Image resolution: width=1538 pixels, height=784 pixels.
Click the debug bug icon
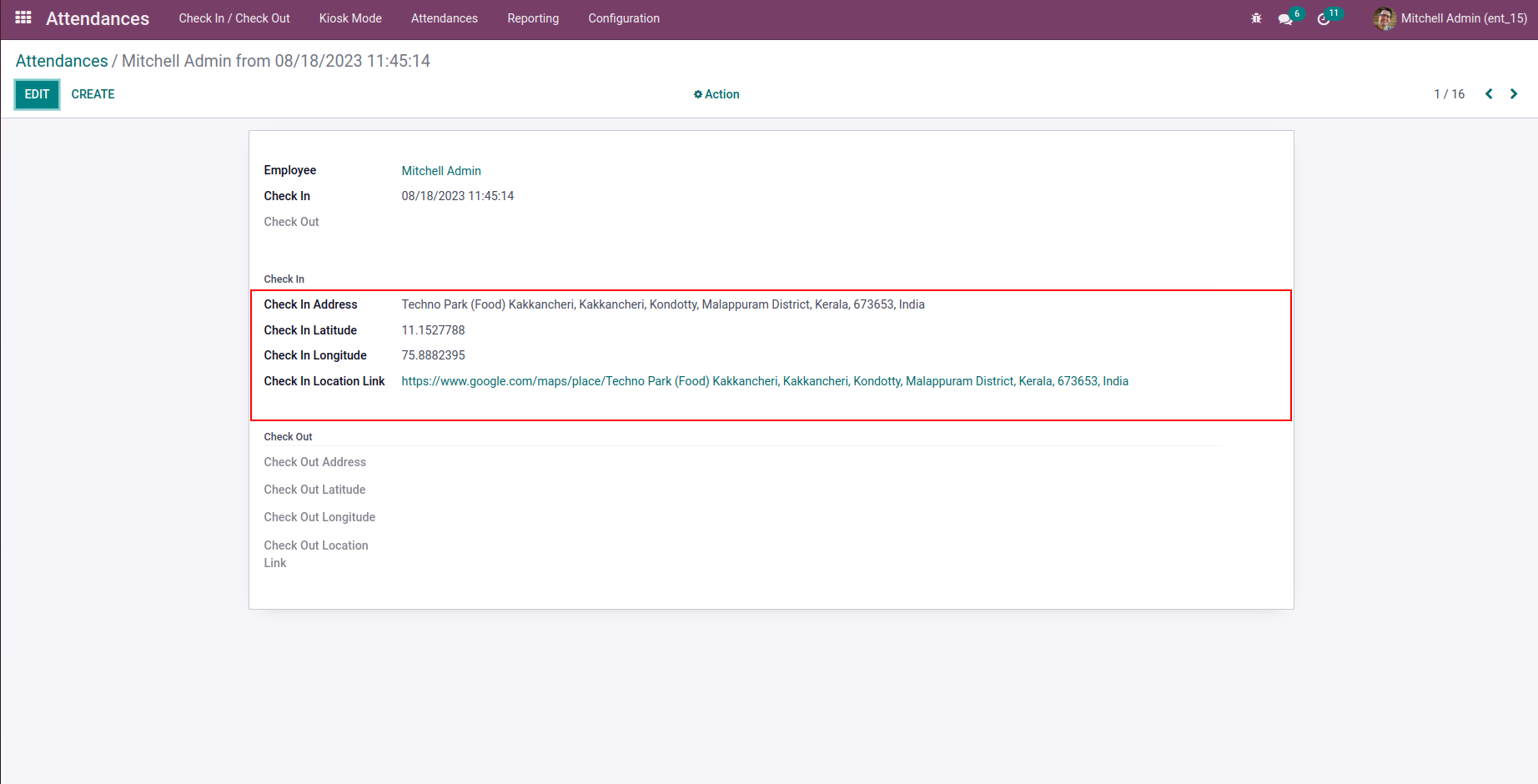pos(1256,18)
